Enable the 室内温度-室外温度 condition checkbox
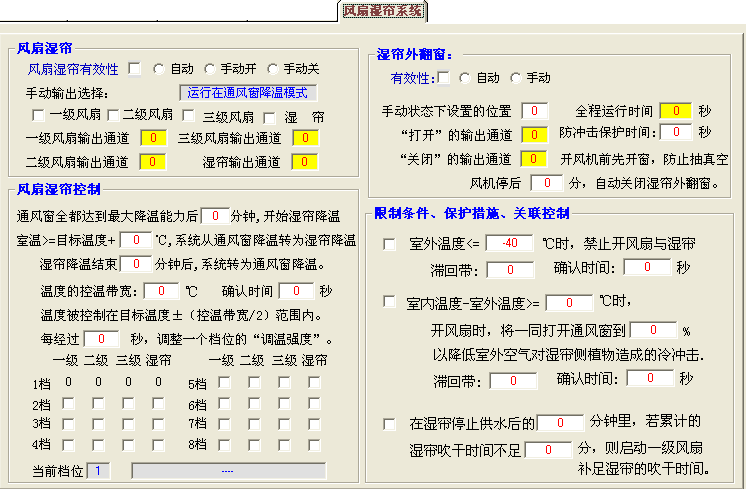Image resolution: width=746 pixels, height=489 pixels. point(389,302)
